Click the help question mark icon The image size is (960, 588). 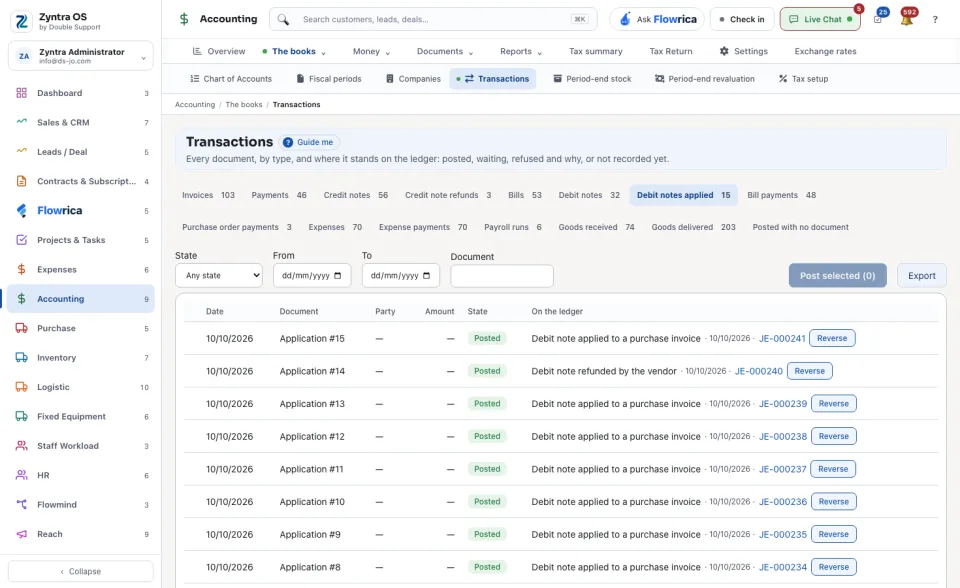click(935, 20)
